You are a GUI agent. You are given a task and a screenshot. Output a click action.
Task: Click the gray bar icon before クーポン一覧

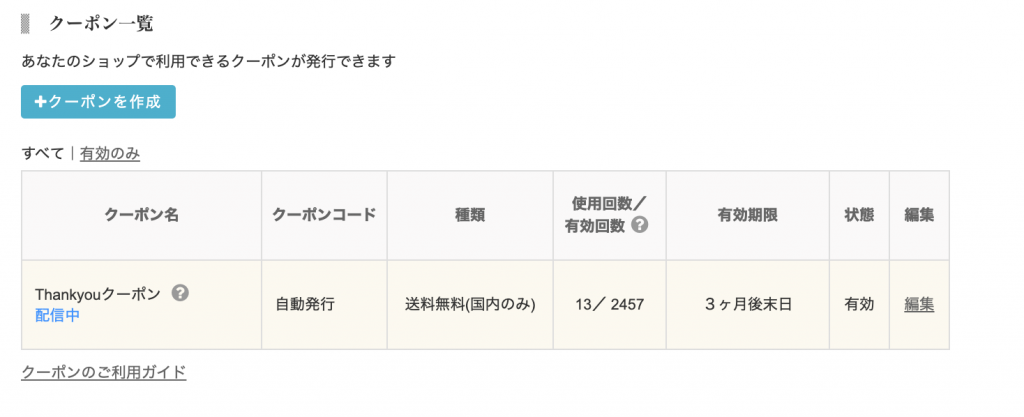(x=25, y=24)
